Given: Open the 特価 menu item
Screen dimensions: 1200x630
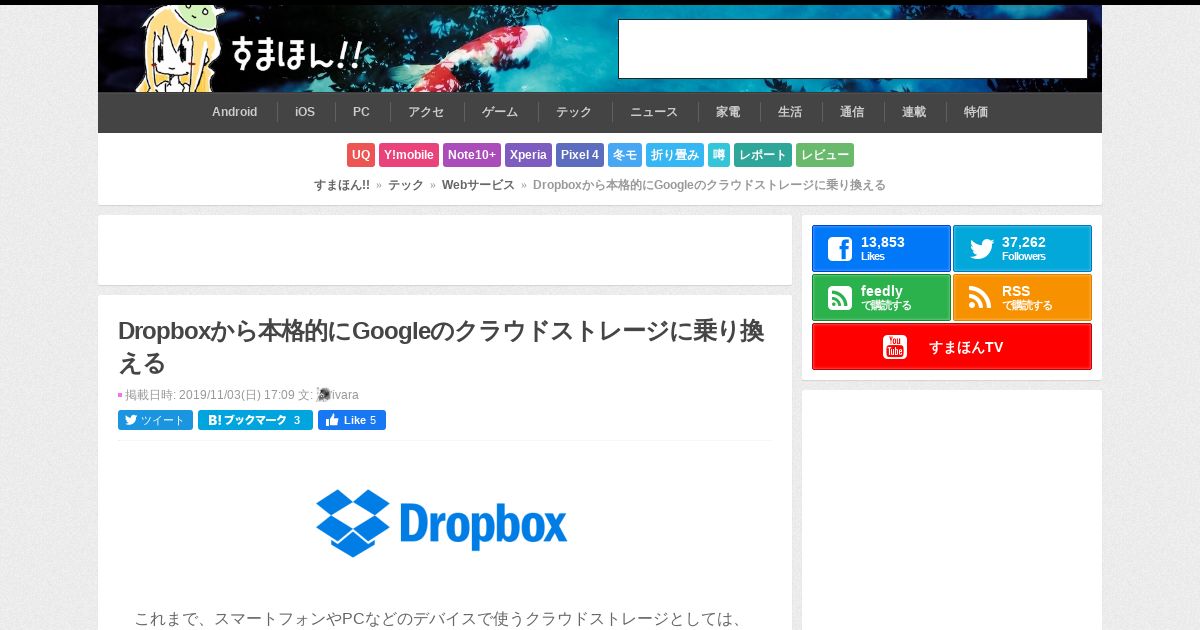Looking at the screenshot, I should (976, 112).
